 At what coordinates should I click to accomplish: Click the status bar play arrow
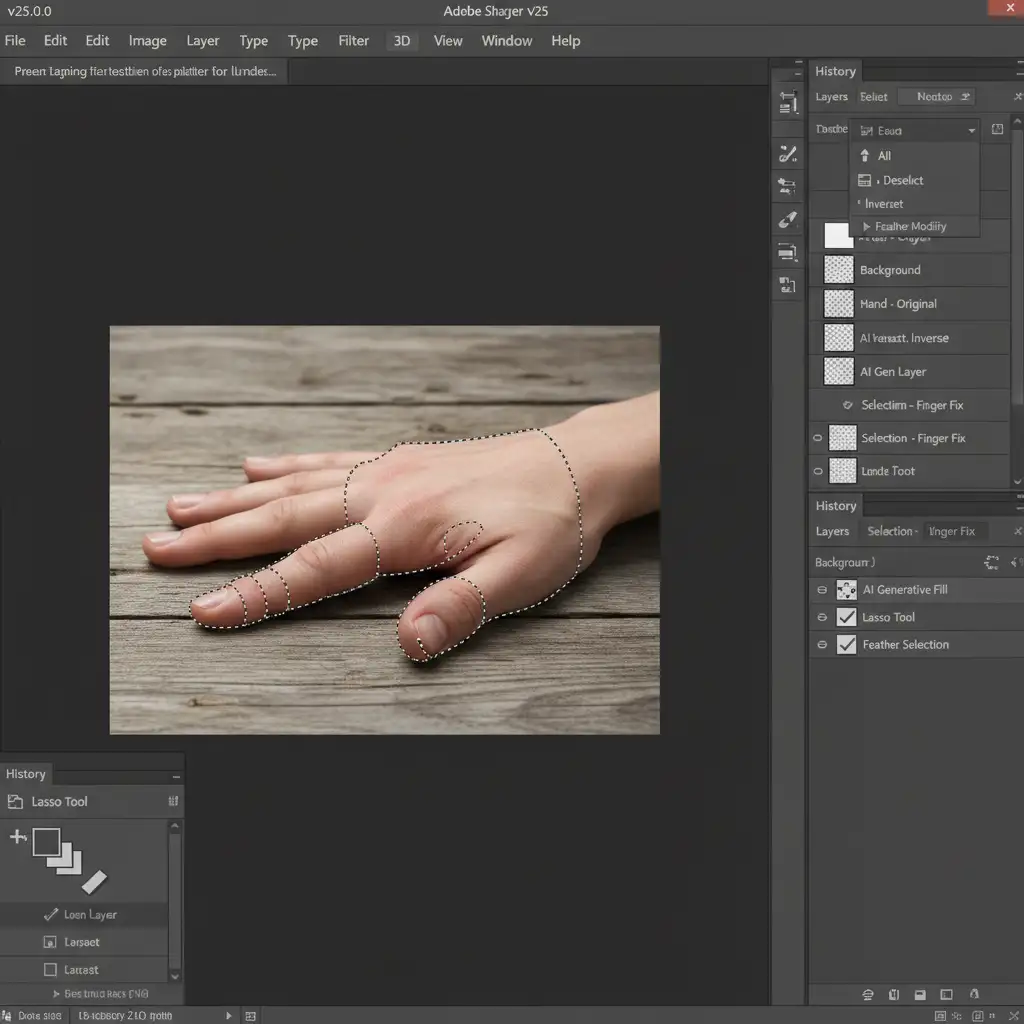(x=231, y=1015)
